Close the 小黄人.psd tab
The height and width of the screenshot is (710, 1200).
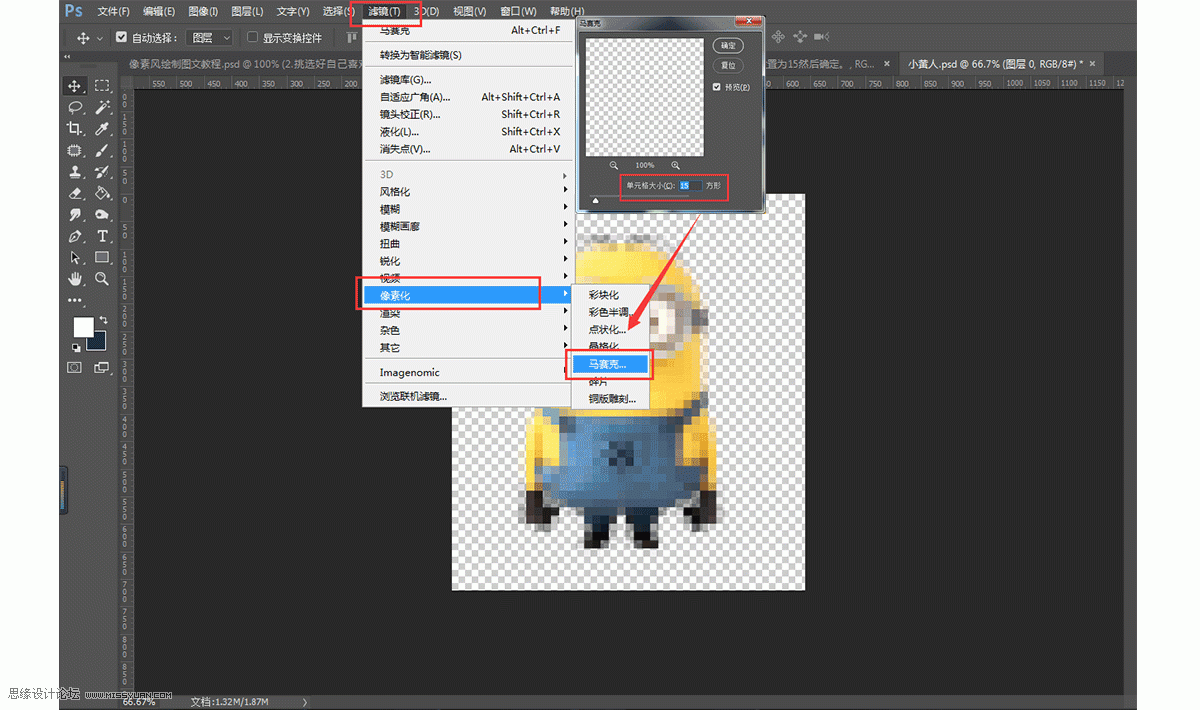pyautogui.click(x=1092, y=63)
